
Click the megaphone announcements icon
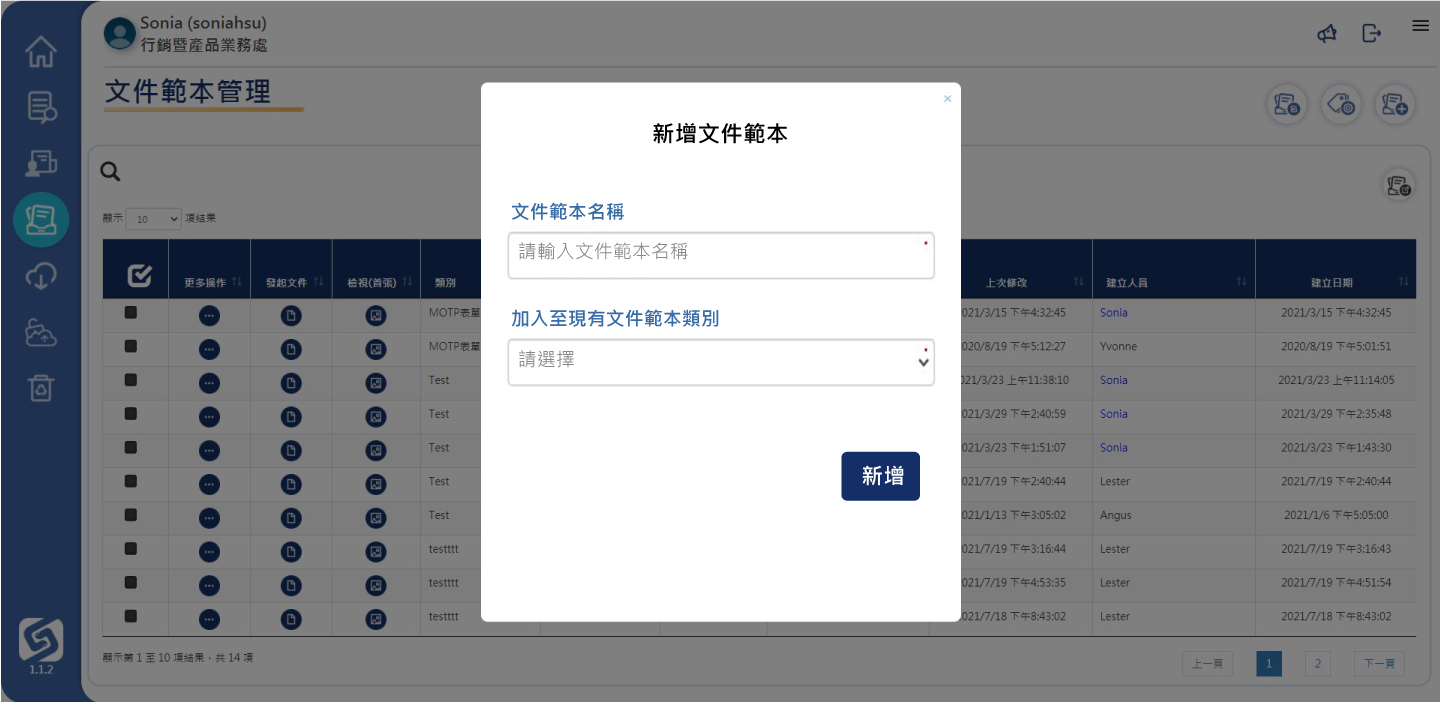tap(1327, 34)
